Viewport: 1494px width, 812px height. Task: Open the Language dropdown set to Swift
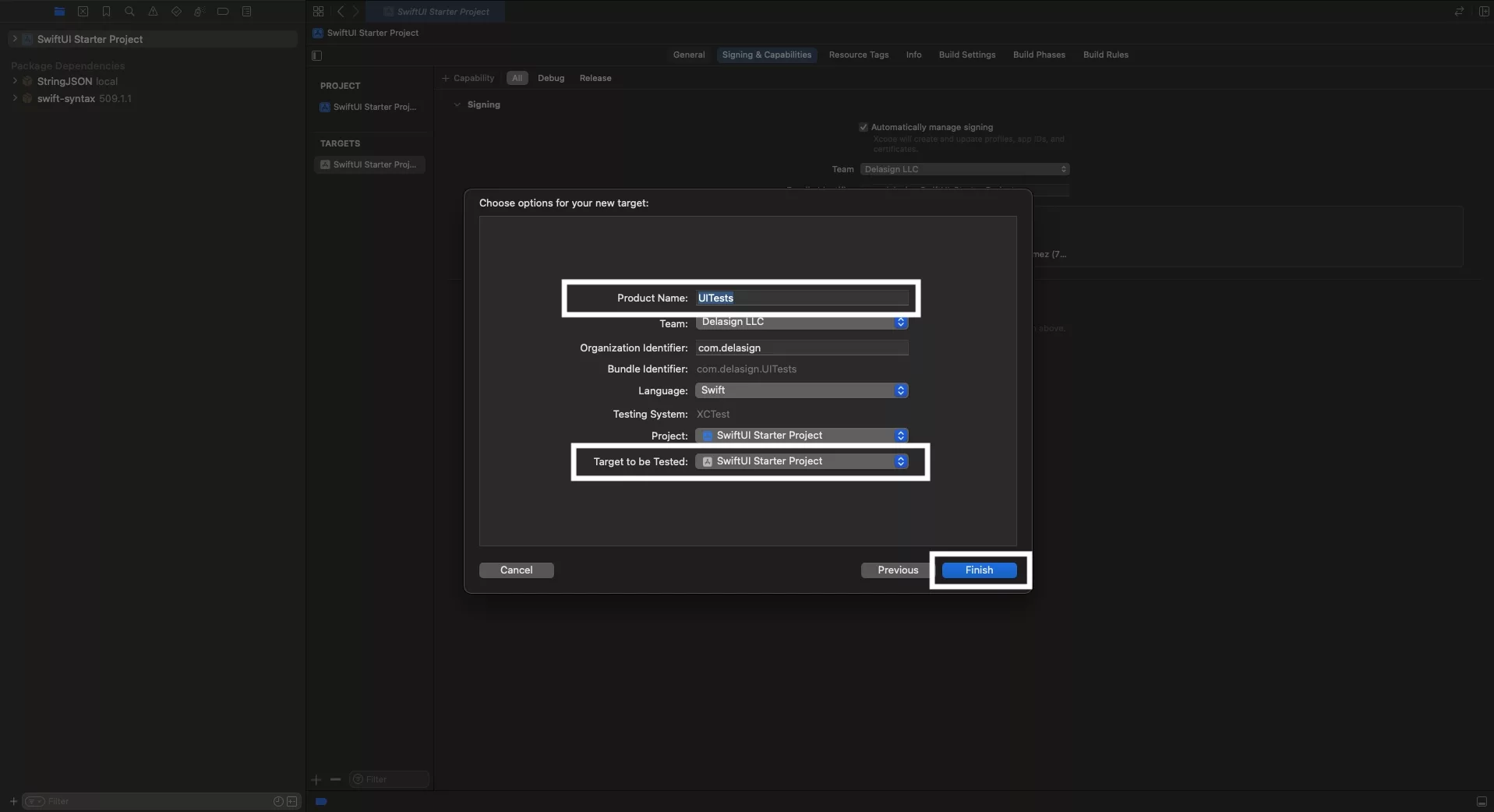pos(801,390)
